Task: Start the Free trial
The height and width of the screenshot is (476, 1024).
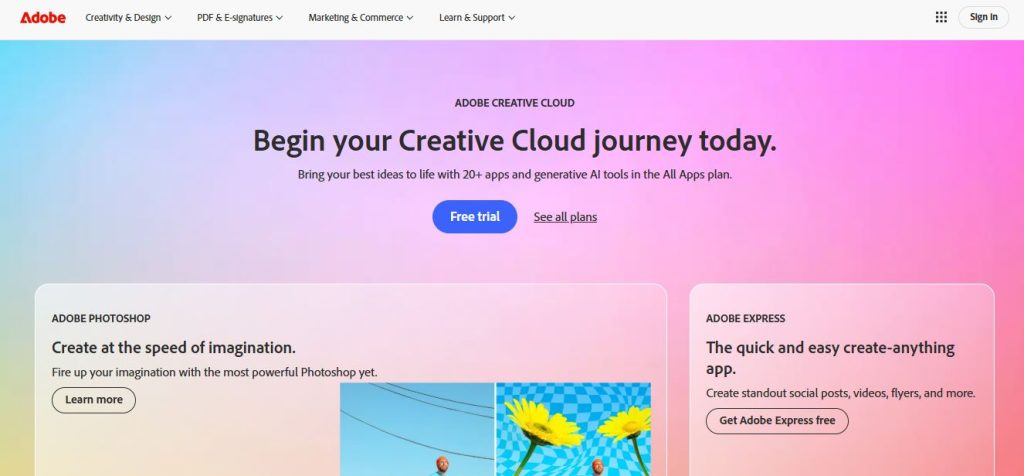Action: coord(475,217)
